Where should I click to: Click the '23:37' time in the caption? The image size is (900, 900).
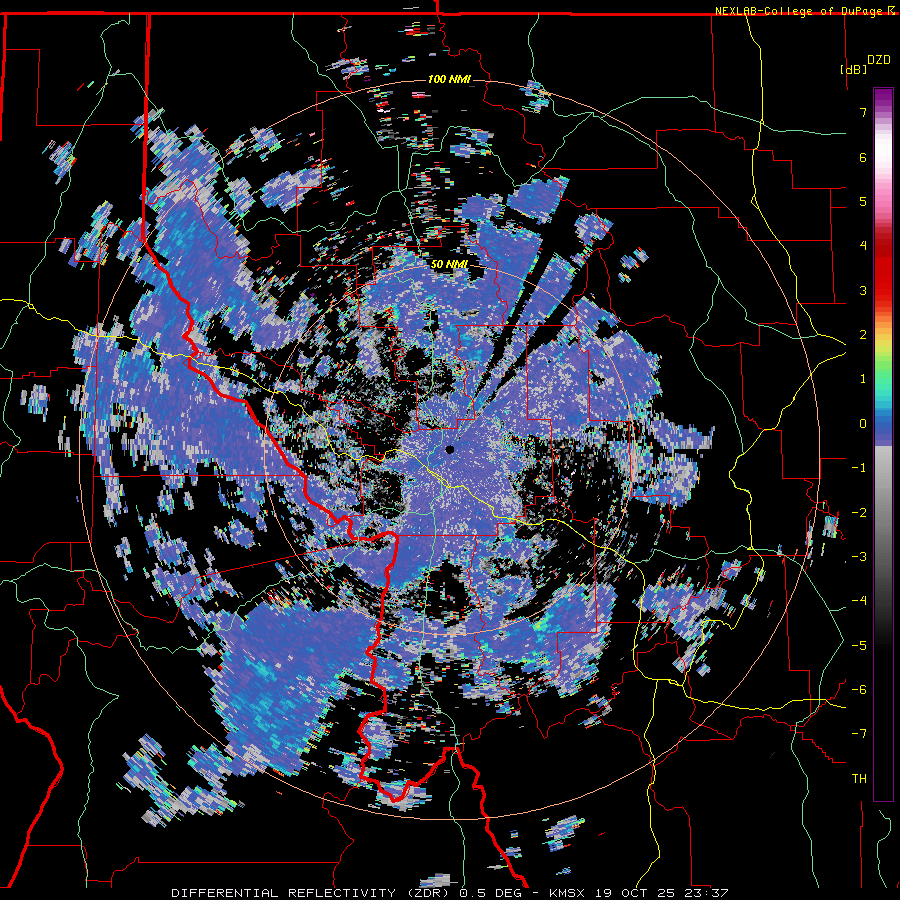(x=709, y=893)
